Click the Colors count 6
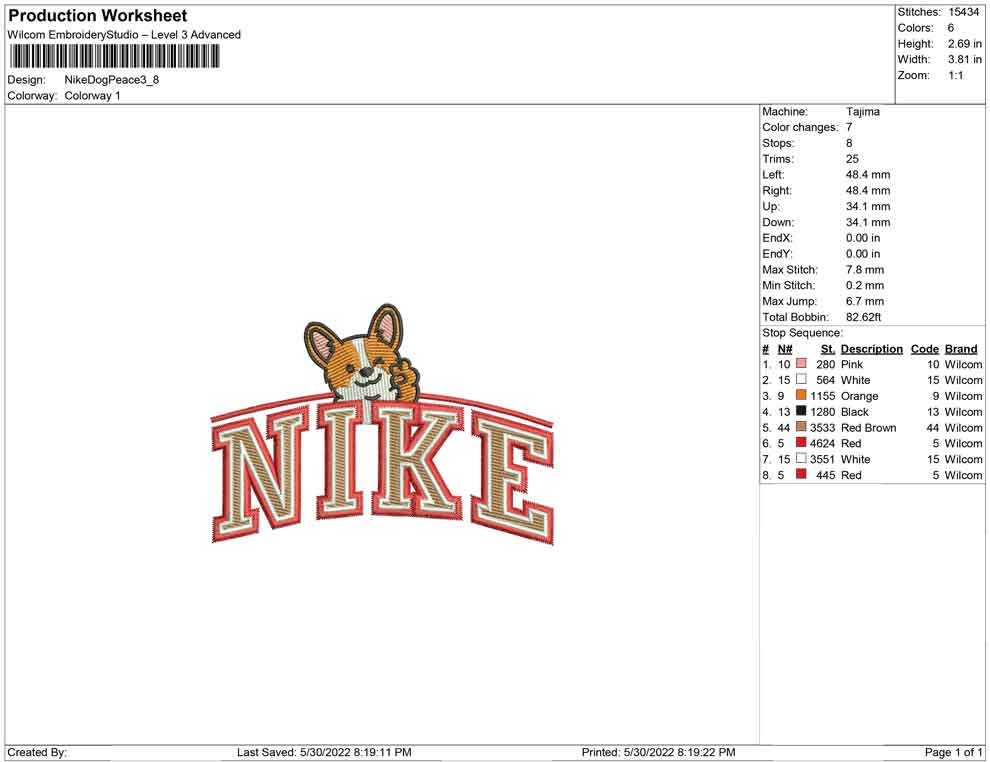The width and height of the screenshot is (990, 762). click(951, 28)
